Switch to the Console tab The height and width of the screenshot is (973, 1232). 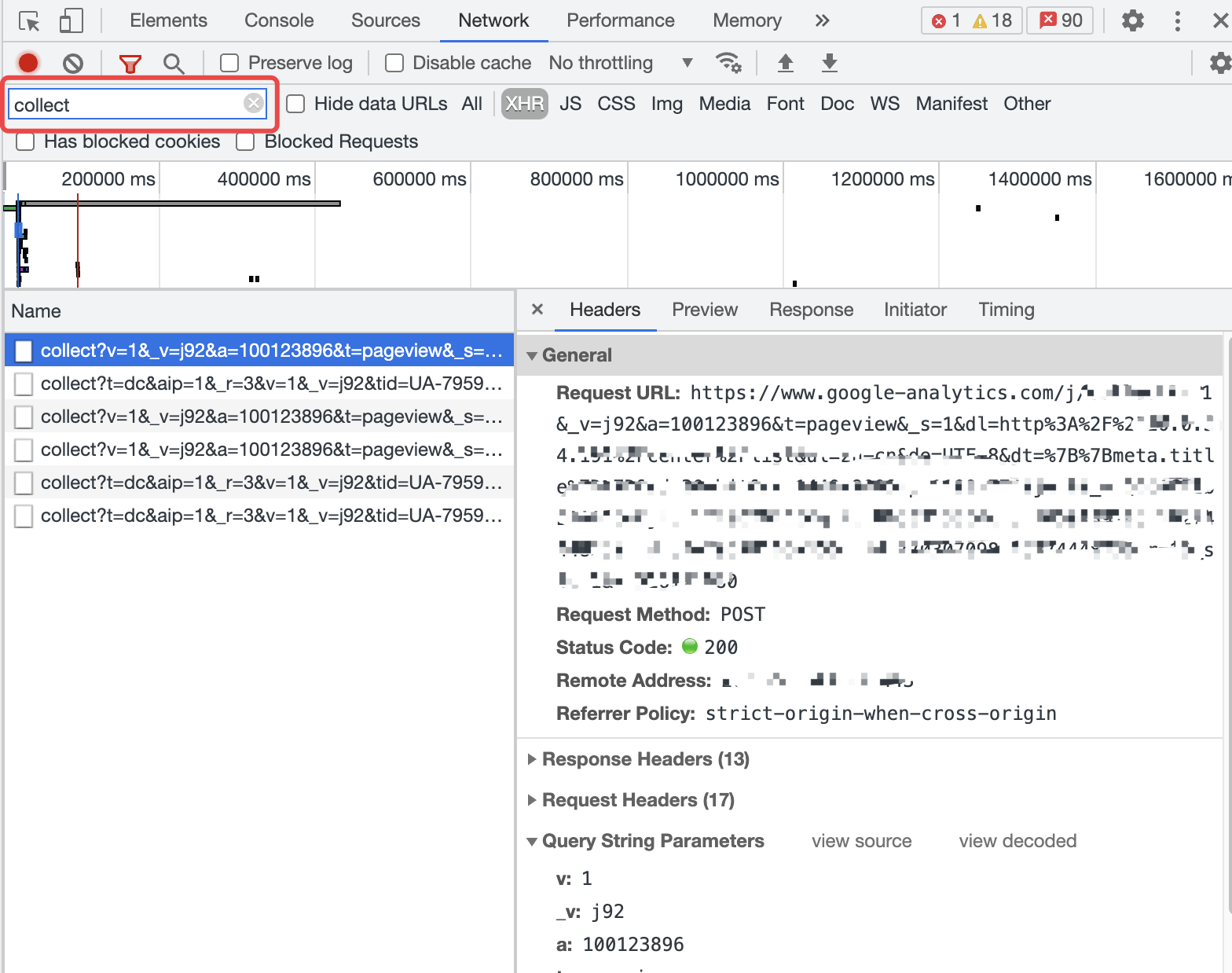pyautogui.click(x=279, y=20)
